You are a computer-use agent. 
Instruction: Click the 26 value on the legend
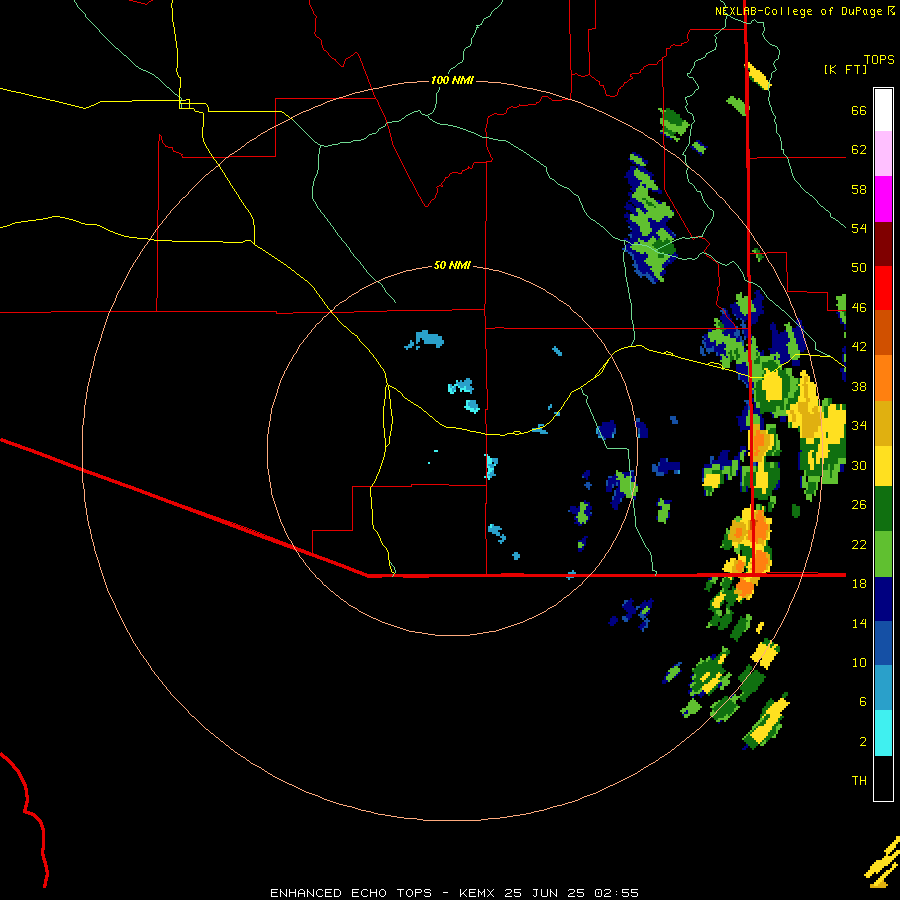tap(859, 505)
